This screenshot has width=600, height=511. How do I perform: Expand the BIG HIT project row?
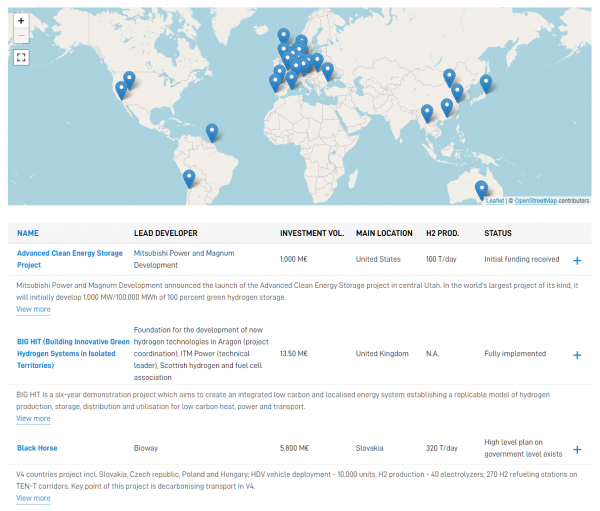click(x=577, y=354)
